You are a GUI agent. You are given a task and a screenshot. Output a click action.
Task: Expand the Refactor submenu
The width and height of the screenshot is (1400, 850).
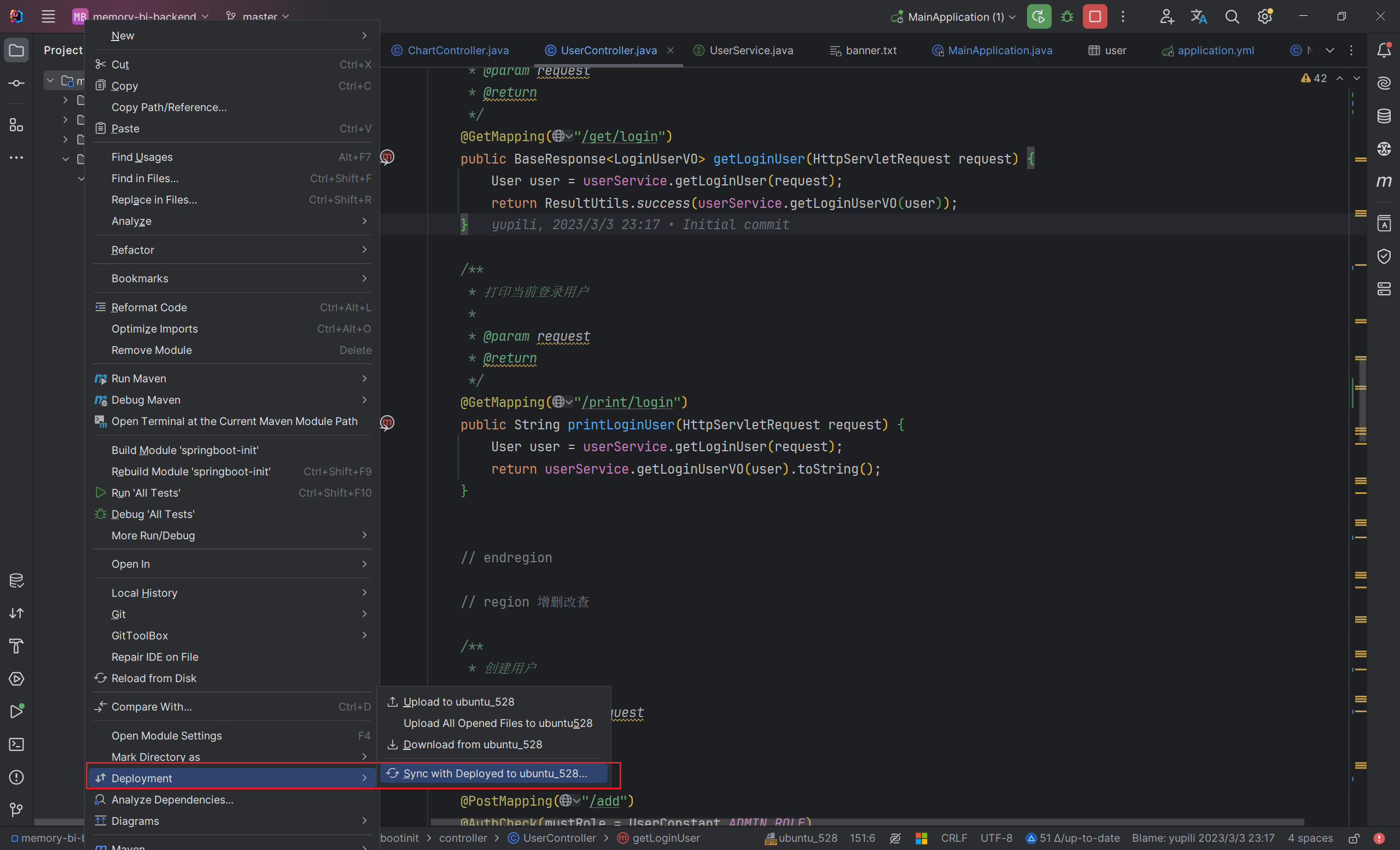click(x=232, y=250)
